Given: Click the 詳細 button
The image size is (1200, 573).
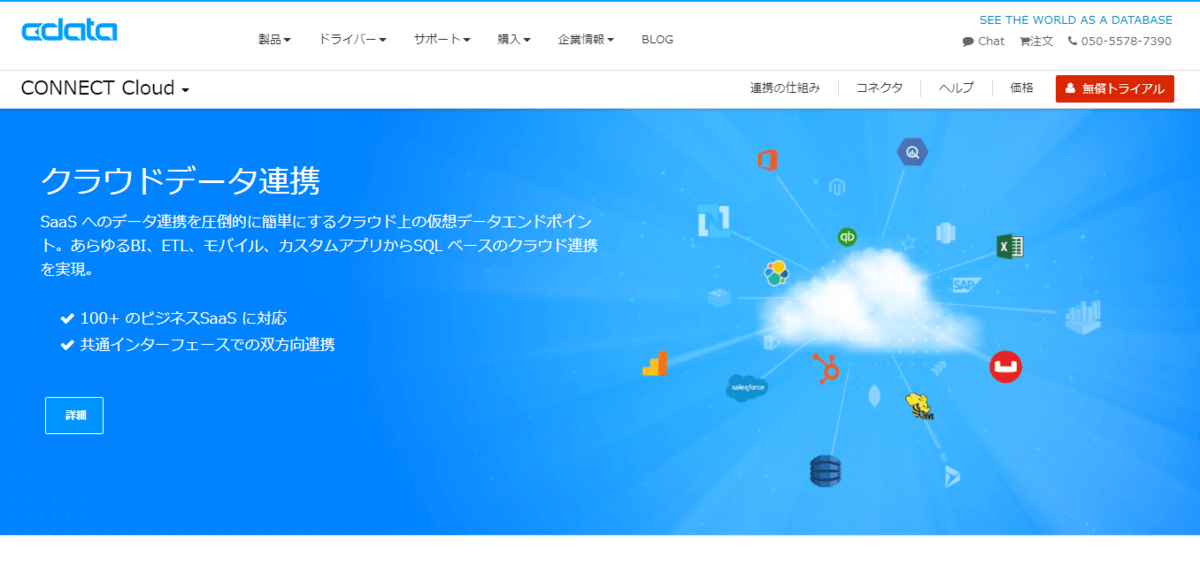Looking at the screenshot, I should [x=74, y=415].
